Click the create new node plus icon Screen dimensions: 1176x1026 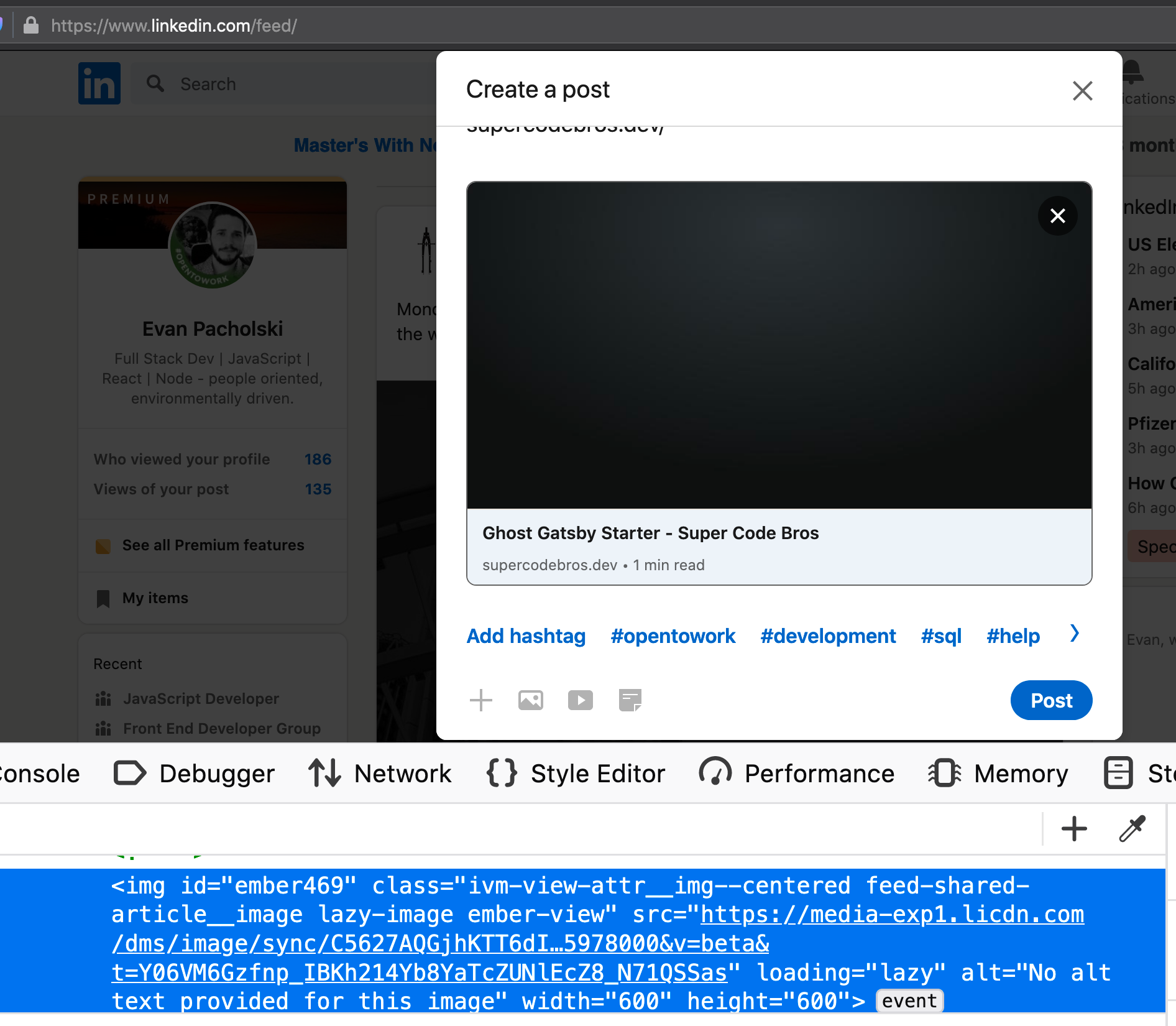pyautogui.click(x=1074, y=829)
